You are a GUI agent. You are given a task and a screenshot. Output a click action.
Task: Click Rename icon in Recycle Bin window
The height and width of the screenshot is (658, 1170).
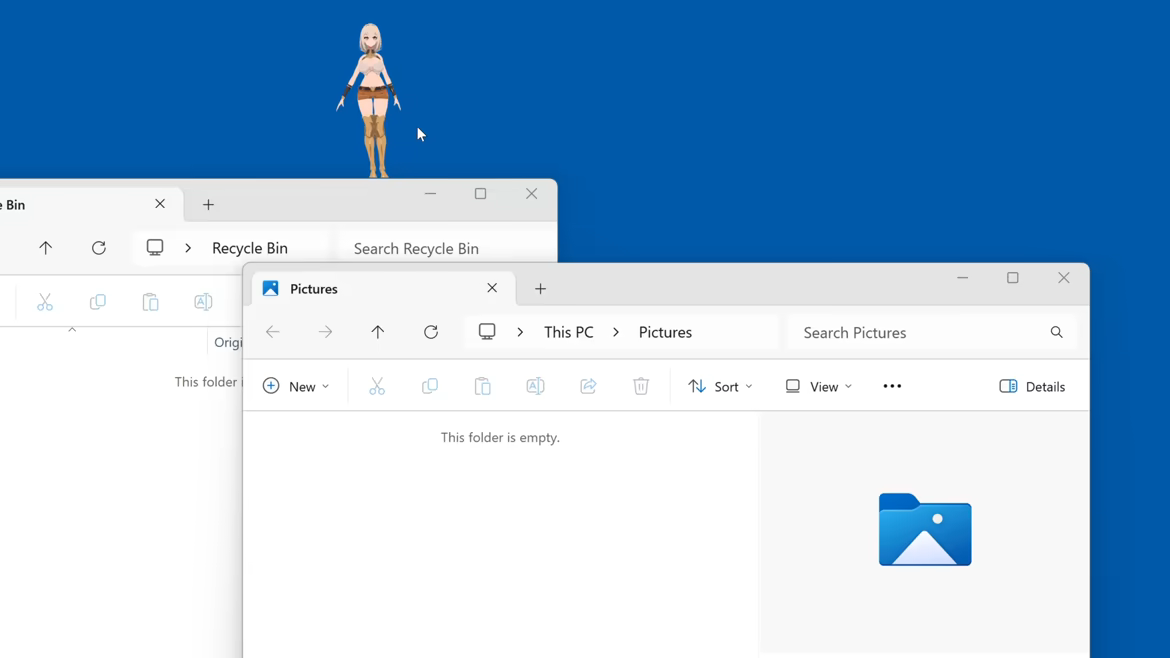tap(203, 302)
